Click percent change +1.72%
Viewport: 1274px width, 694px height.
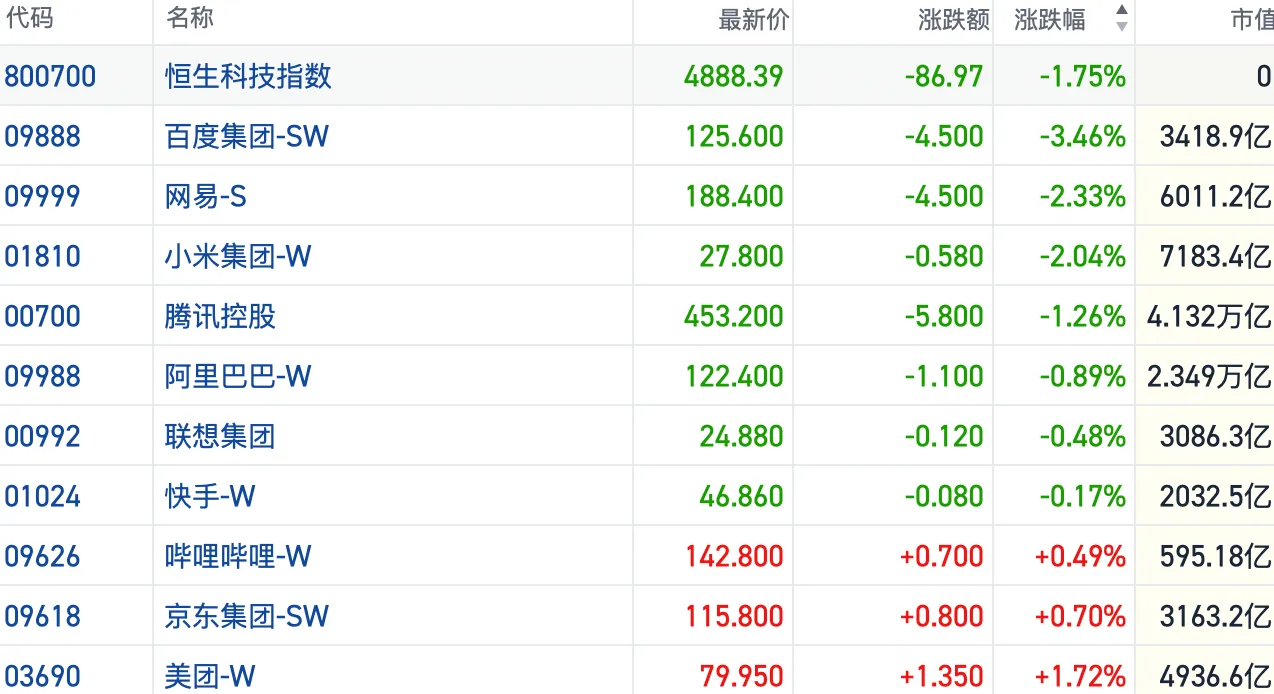(1079, 676)
